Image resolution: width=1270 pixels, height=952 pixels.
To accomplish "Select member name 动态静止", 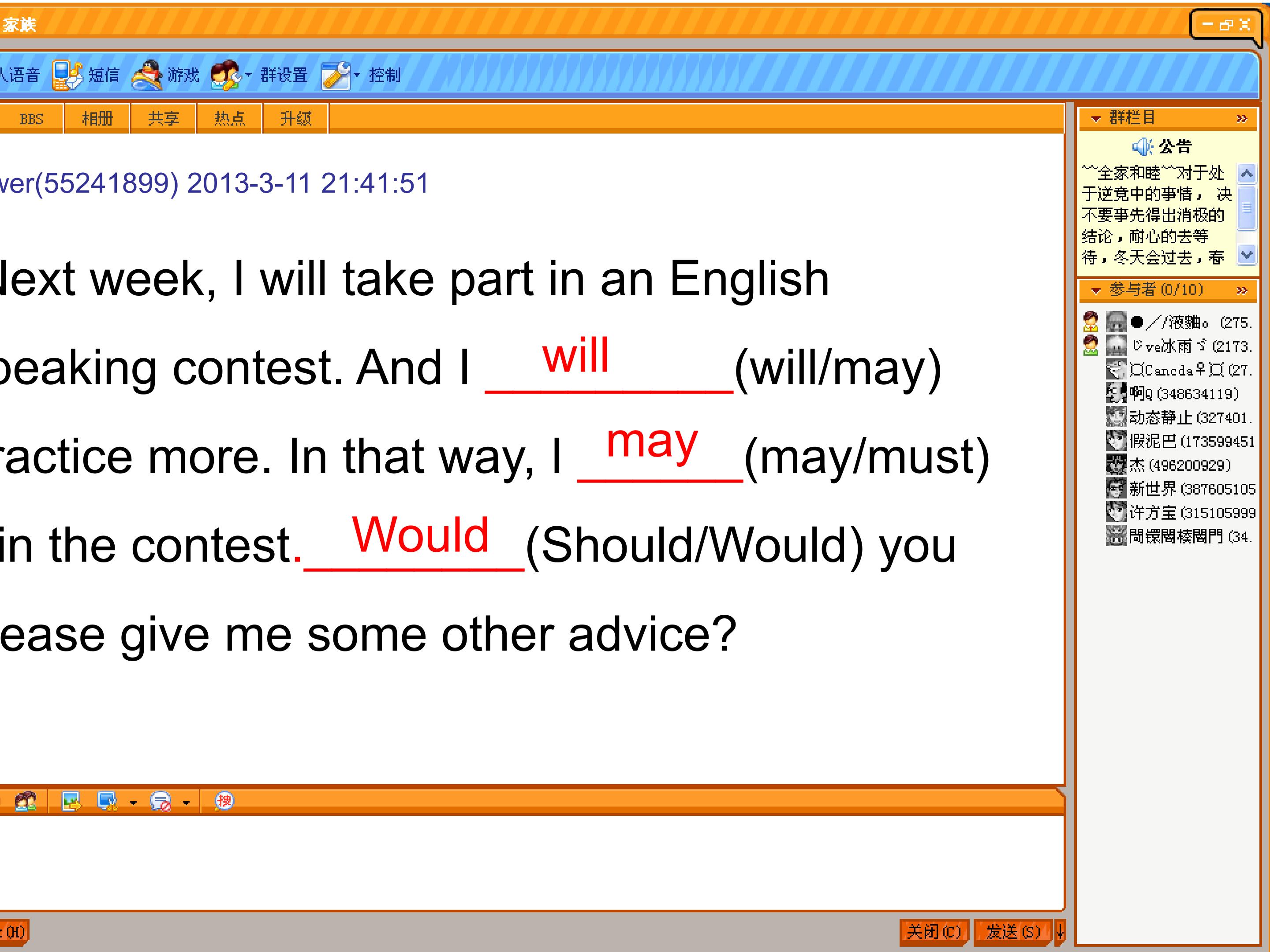I will [x=1191, y=417].
